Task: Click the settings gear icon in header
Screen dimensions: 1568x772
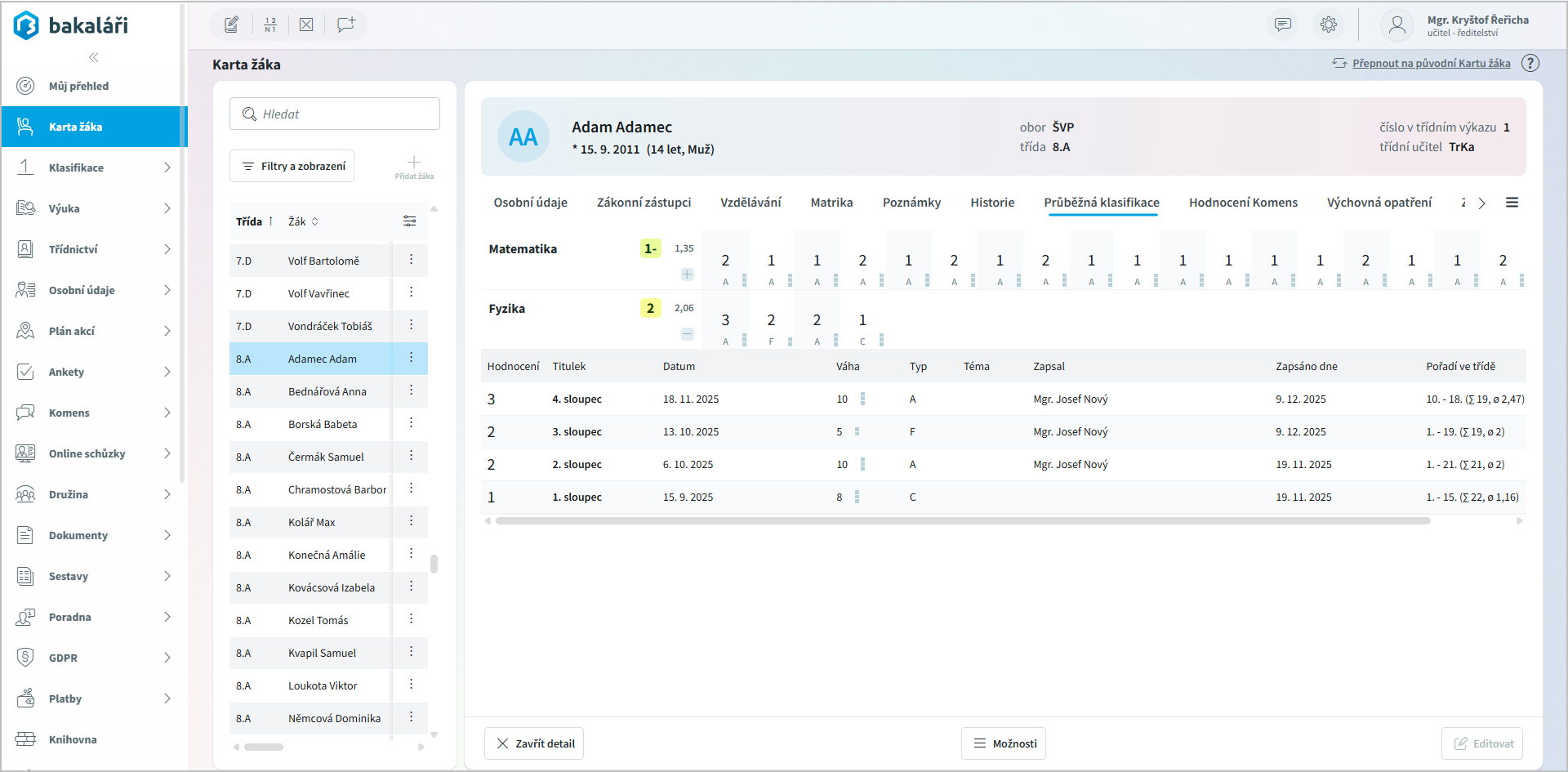Action: [x=1329, y=25]
